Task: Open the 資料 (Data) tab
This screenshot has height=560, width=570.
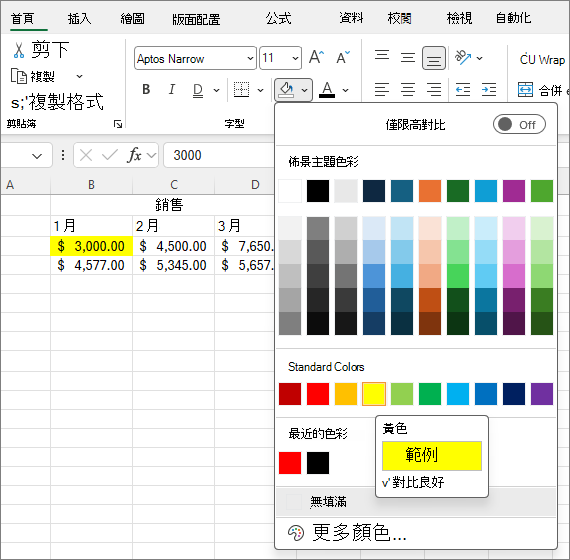Action: pos(351,18)
